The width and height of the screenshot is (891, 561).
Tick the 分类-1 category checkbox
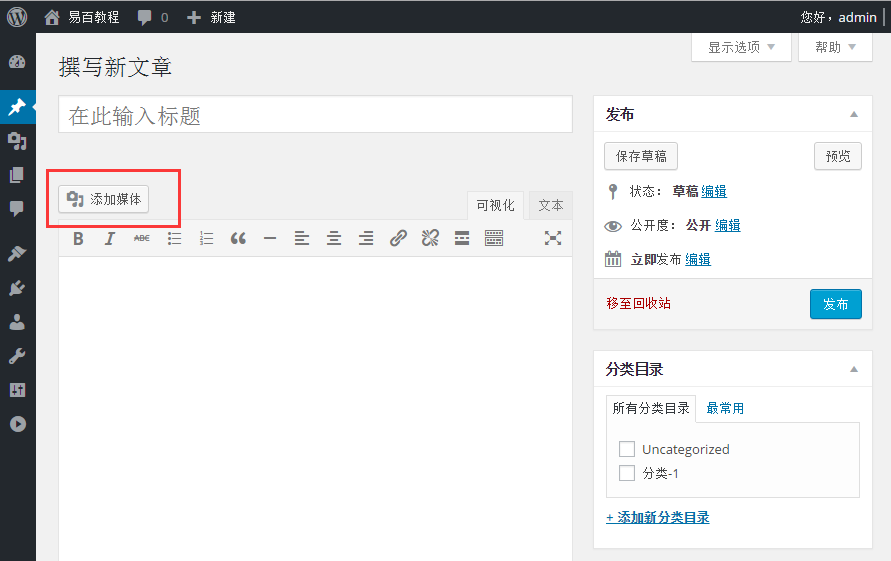(x=627, y=473)
